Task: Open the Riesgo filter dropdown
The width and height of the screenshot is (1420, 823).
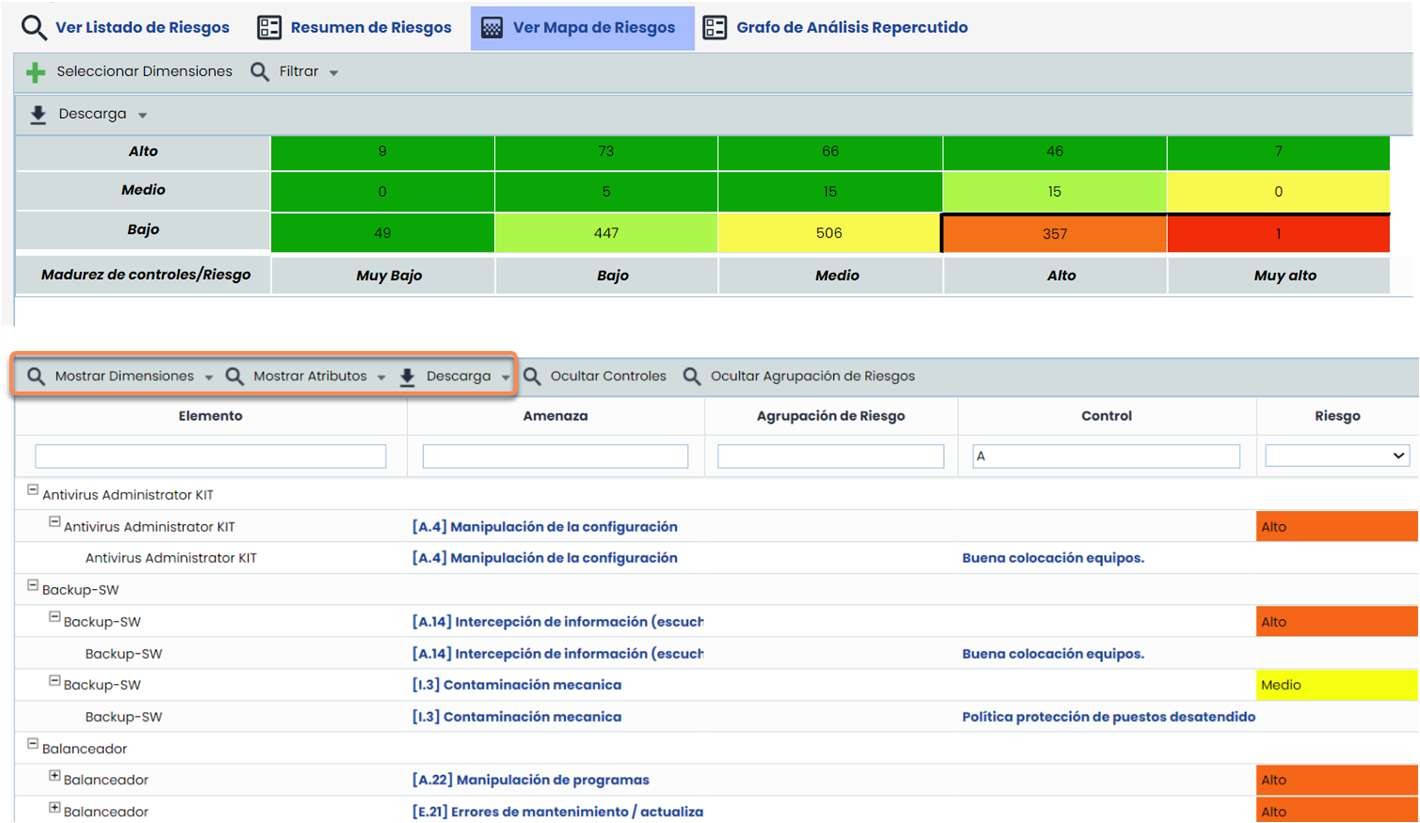Action: 1337,456
